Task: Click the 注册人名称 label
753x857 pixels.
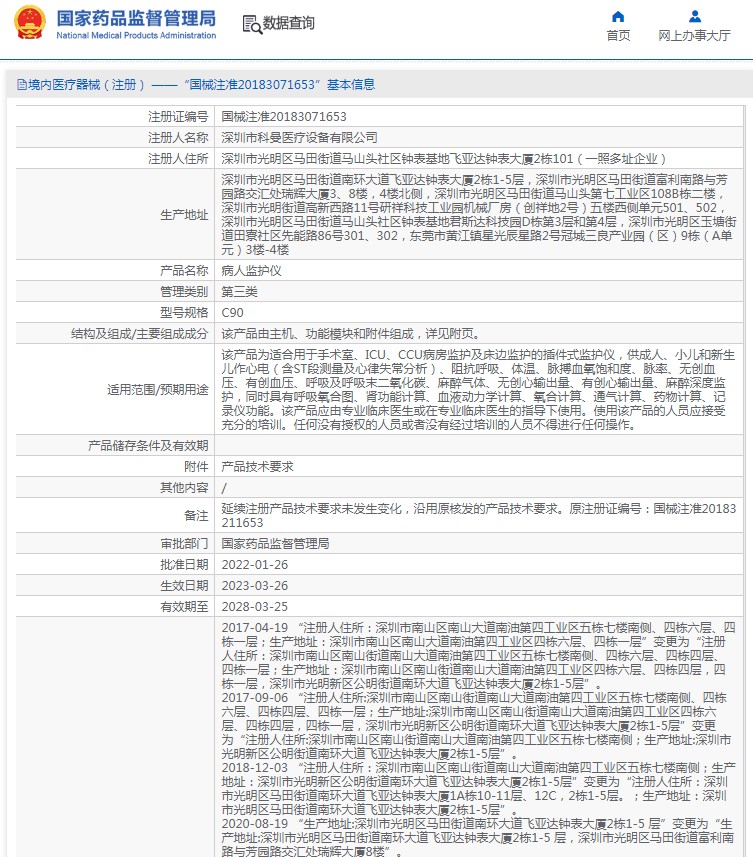Action: click(178, 138)
